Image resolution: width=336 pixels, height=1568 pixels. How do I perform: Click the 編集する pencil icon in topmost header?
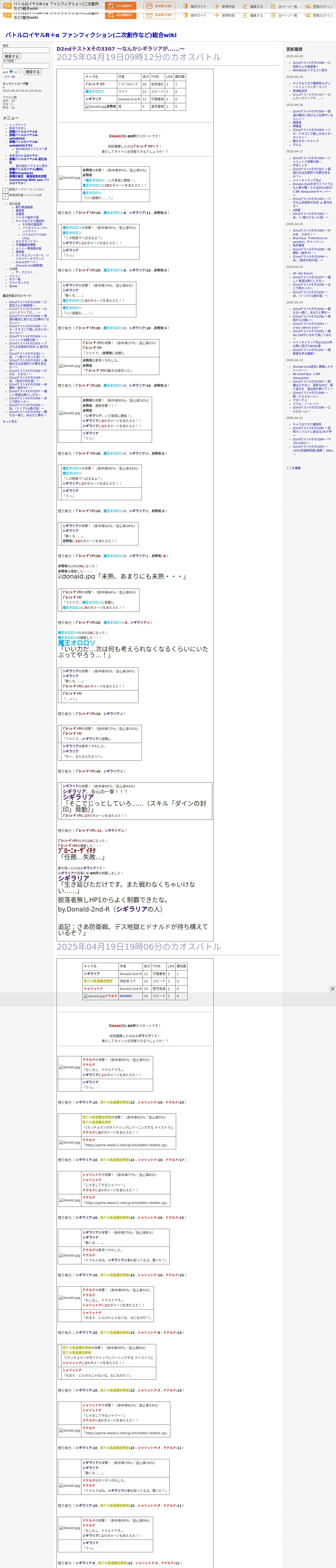tap(245, 6)
